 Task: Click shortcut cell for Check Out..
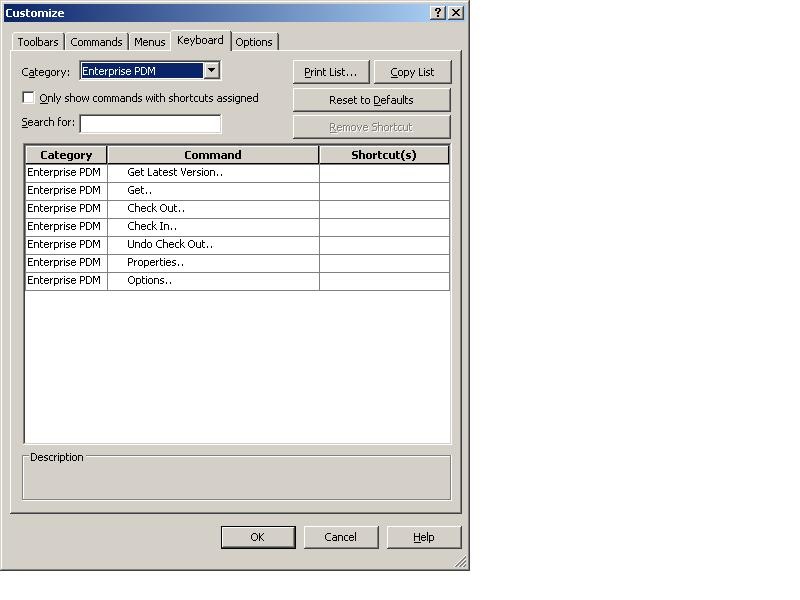coord(384,209)
